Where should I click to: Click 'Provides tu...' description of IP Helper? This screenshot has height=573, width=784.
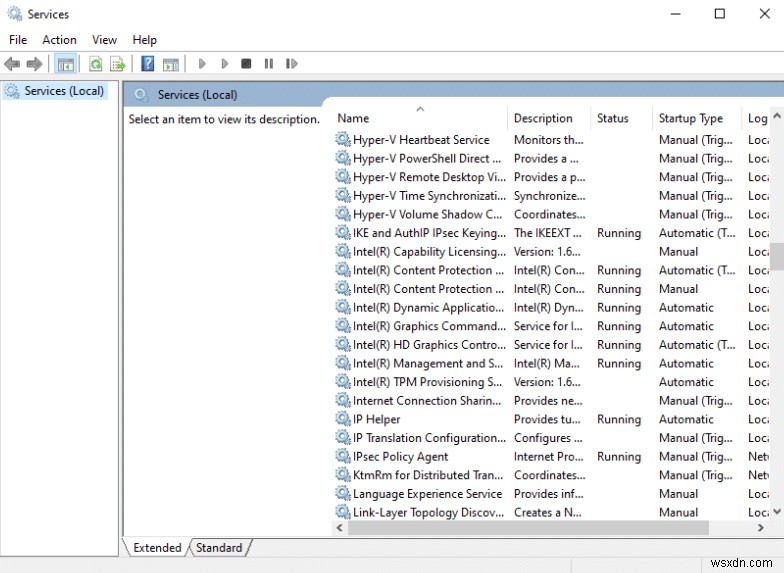coord(547,419)
